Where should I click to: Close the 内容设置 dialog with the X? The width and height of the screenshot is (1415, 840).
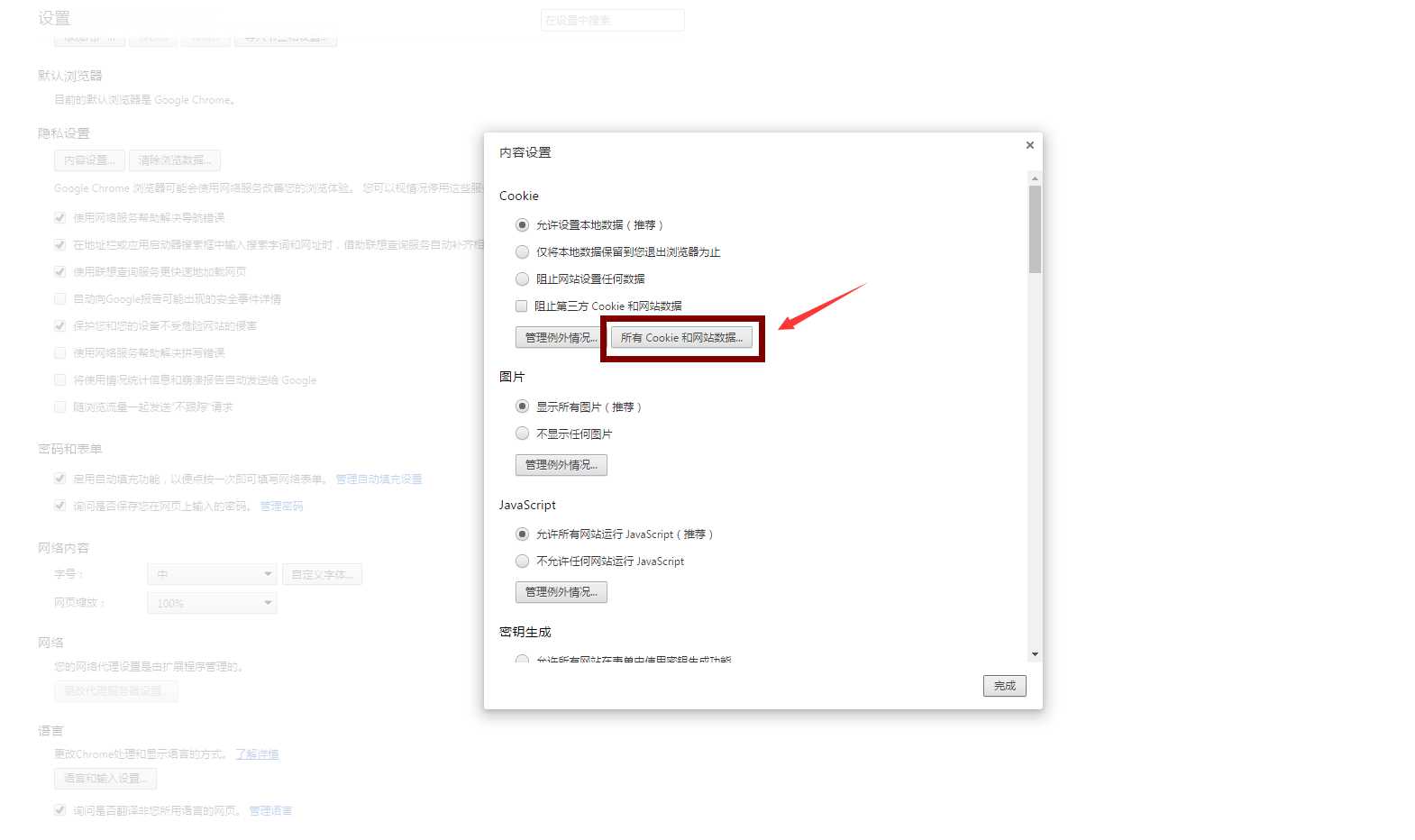[1029, 145]
